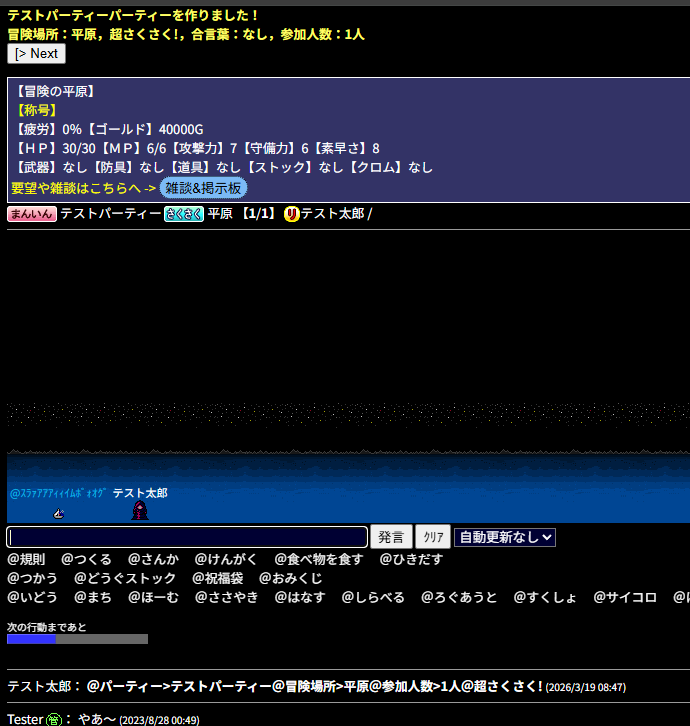The image size is (690, 726).
Task: Click the テストパーティー party name
Action: point(111,213)
